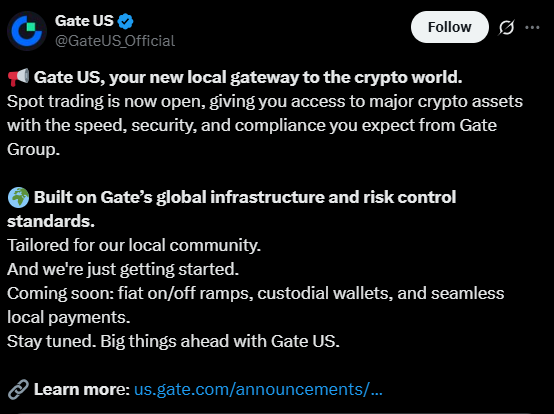Click the bold "Learn more:" label

click(x=82, y=389)
